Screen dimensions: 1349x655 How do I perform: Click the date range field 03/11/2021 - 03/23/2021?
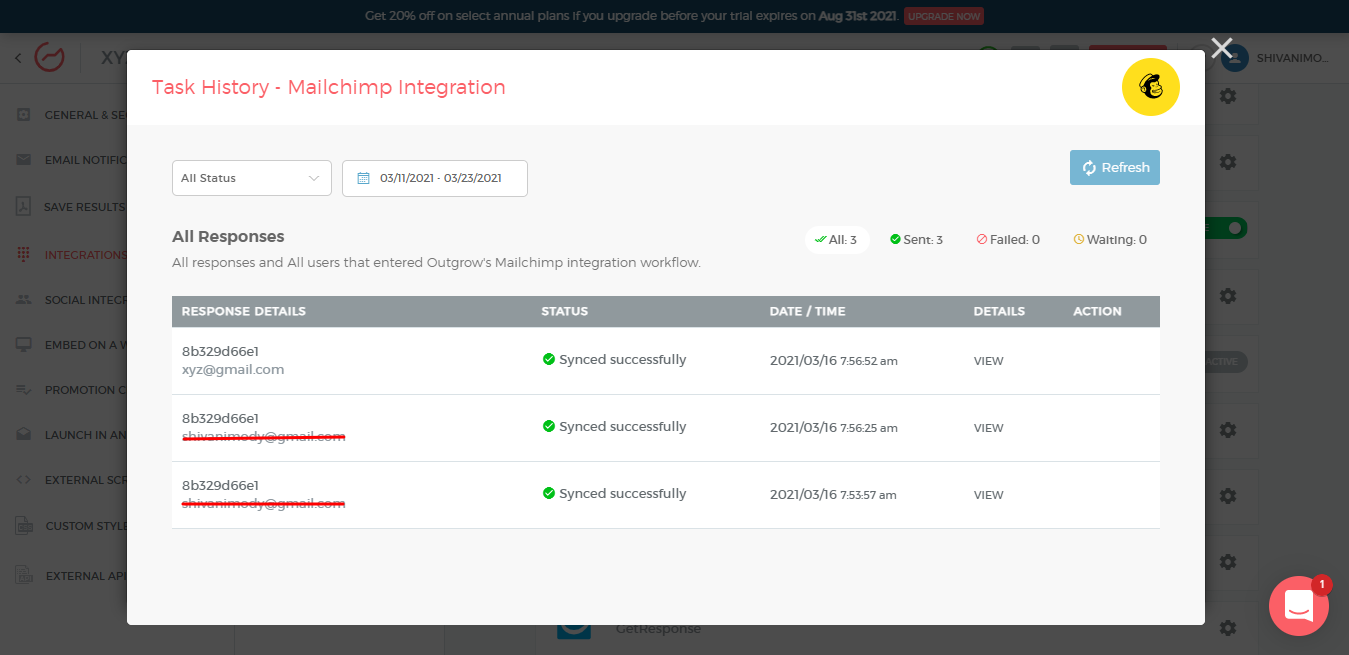tap(435, 178)
